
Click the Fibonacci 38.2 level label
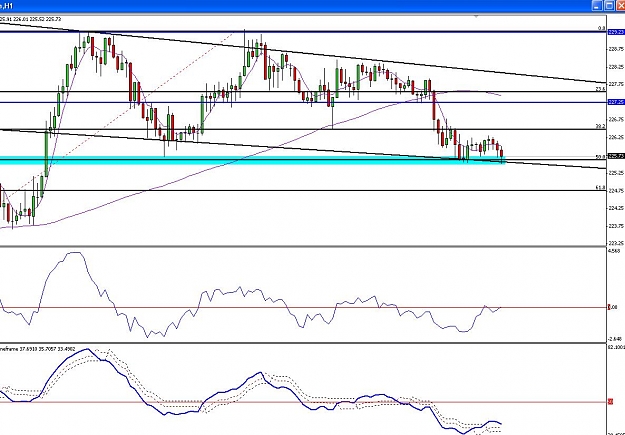coord(600,126)
